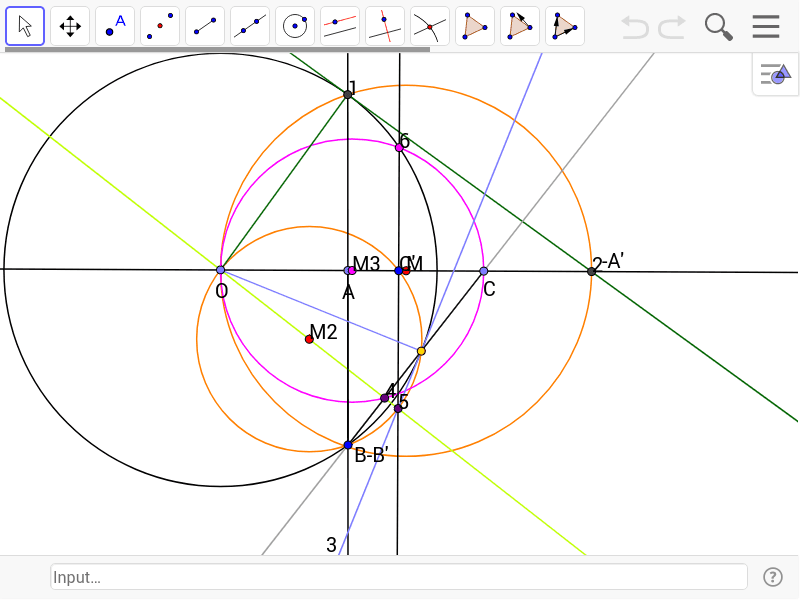Image resolution: width=800 pixels, height=600 pixels.
Task: Select the Move tool
Action: [x=24, y=25]
